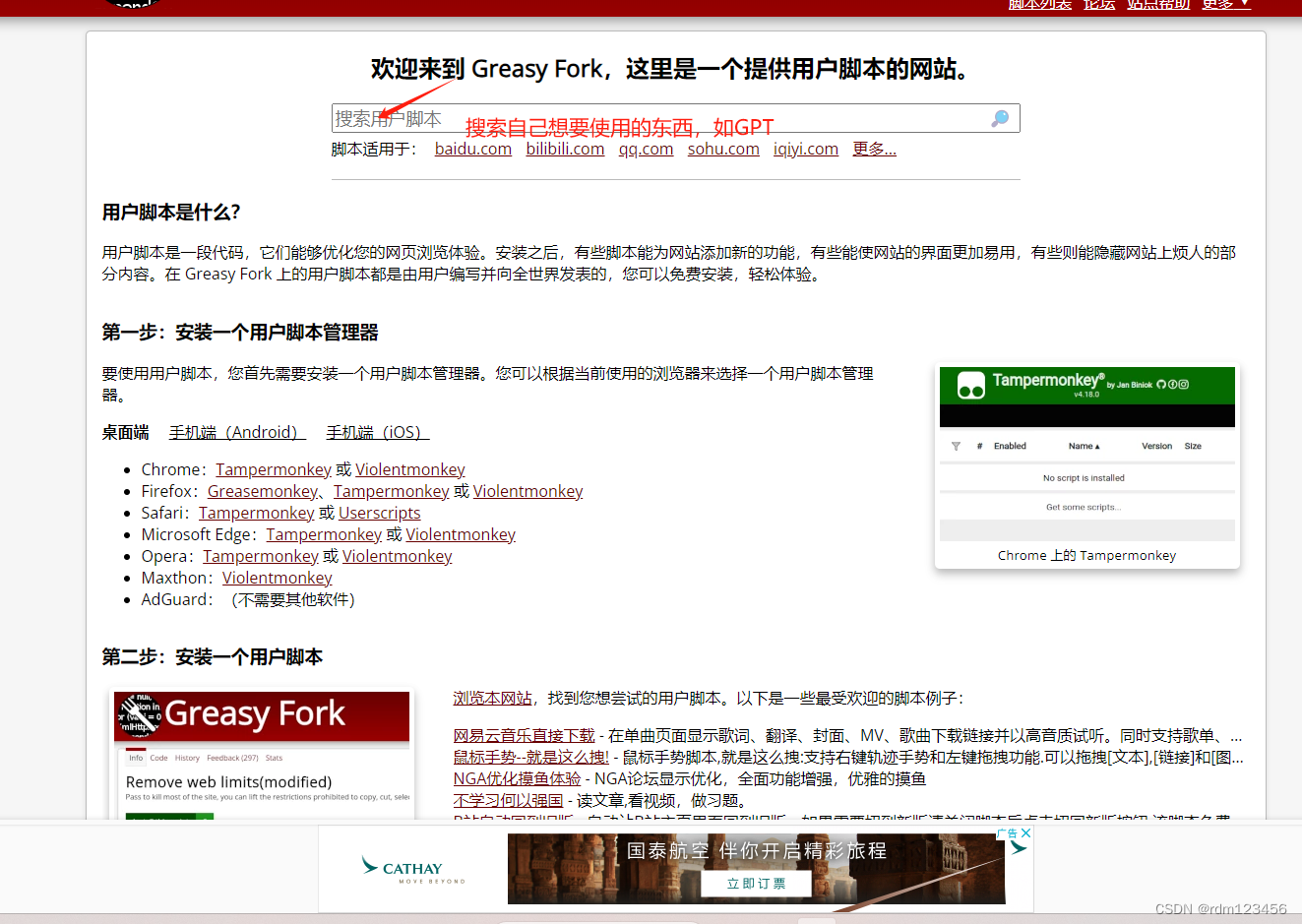Open 不学习何以强国 script link

pyautogui.click(x=508, y=800)
